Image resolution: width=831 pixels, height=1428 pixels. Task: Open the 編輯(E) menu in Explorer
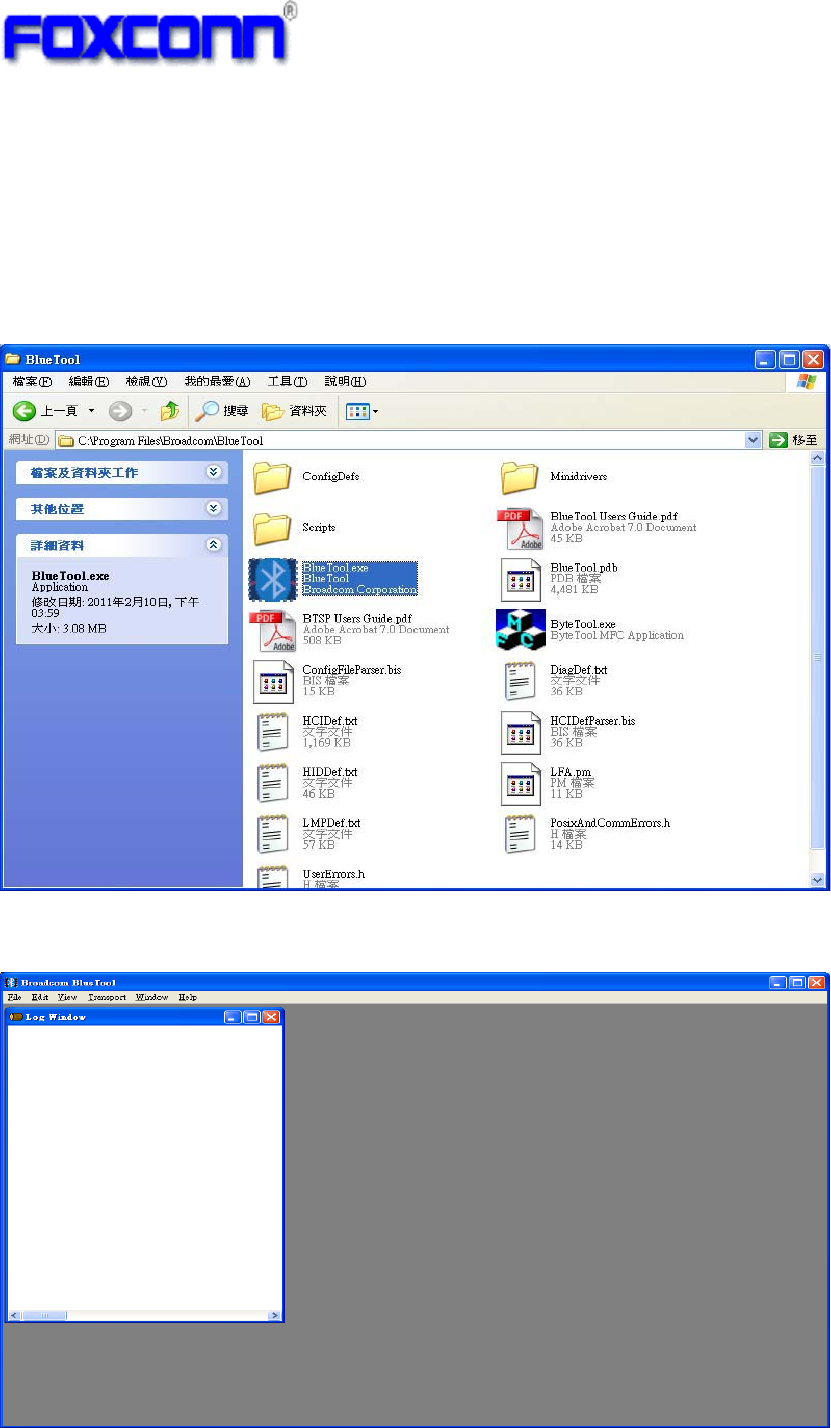click(x=89, y=382)
